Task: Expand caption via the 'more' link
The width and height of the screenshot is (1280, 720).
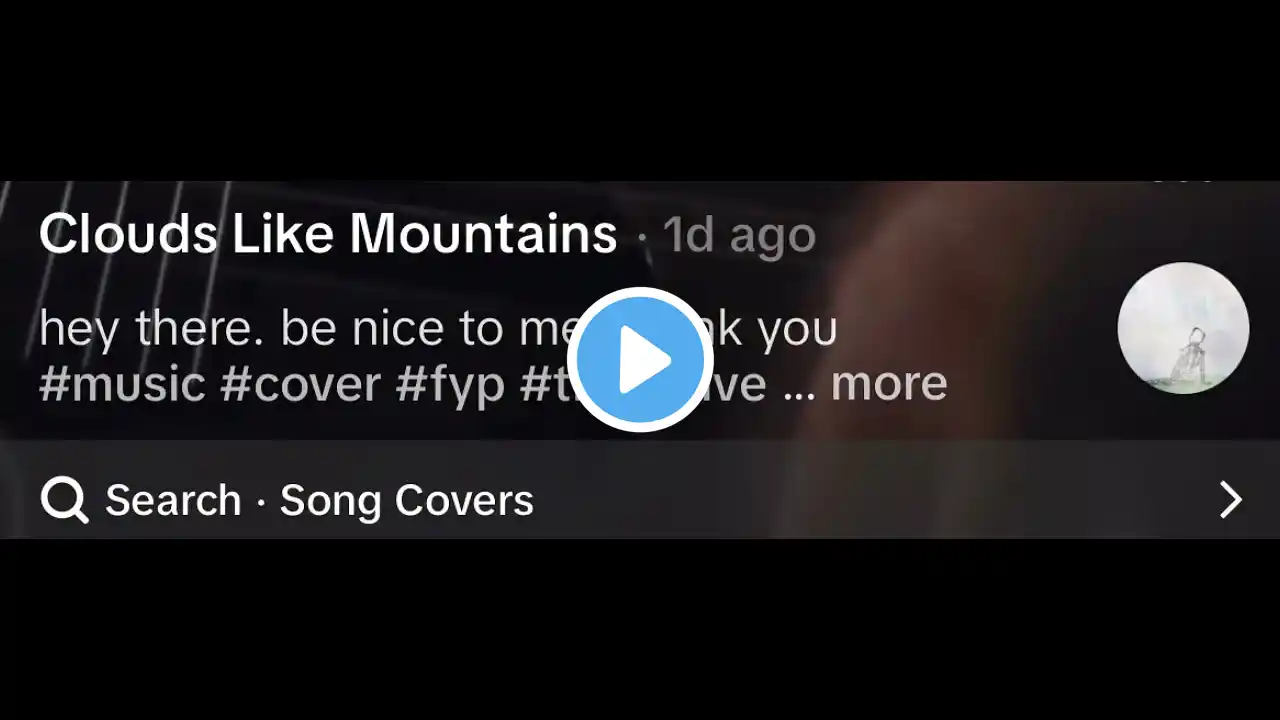Action: pos(889,383)
